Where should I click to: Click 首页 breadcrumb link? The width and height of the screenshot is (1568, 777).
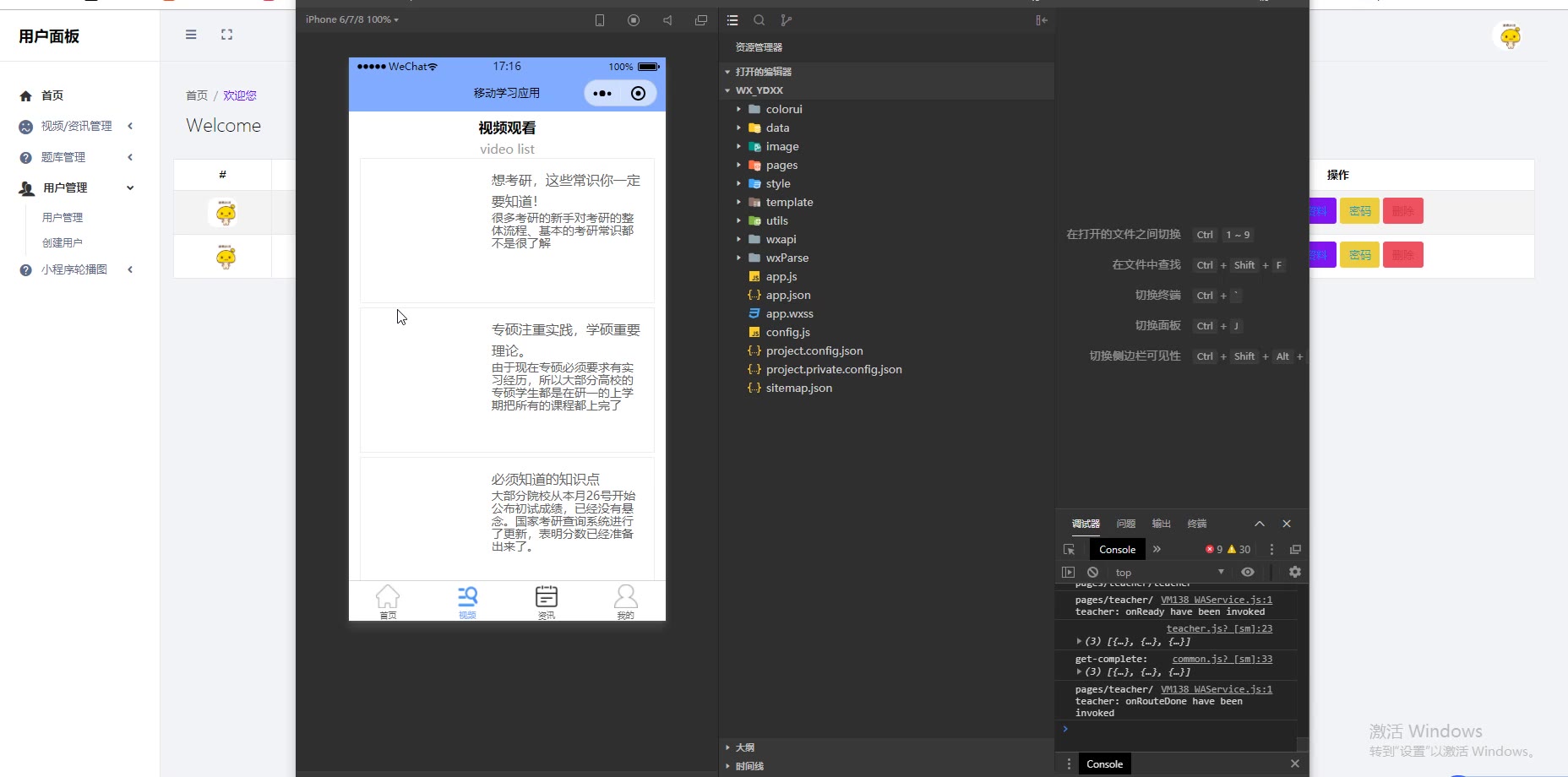point(197,95)
